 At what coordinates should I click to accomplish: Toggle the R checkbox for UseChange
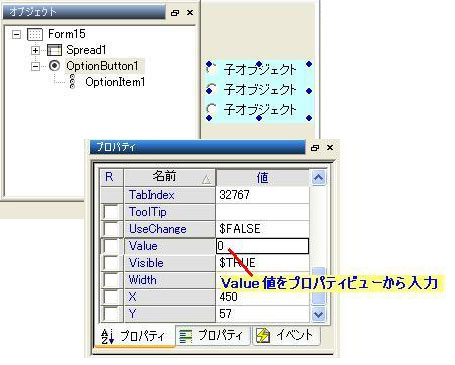[111, 229]
